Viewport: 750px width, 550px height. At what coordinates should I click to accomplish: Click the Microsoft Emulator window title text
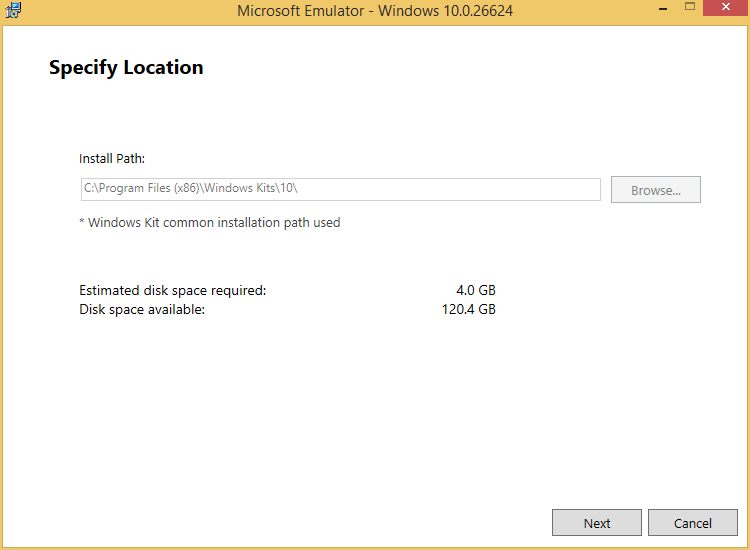(375, 11)
